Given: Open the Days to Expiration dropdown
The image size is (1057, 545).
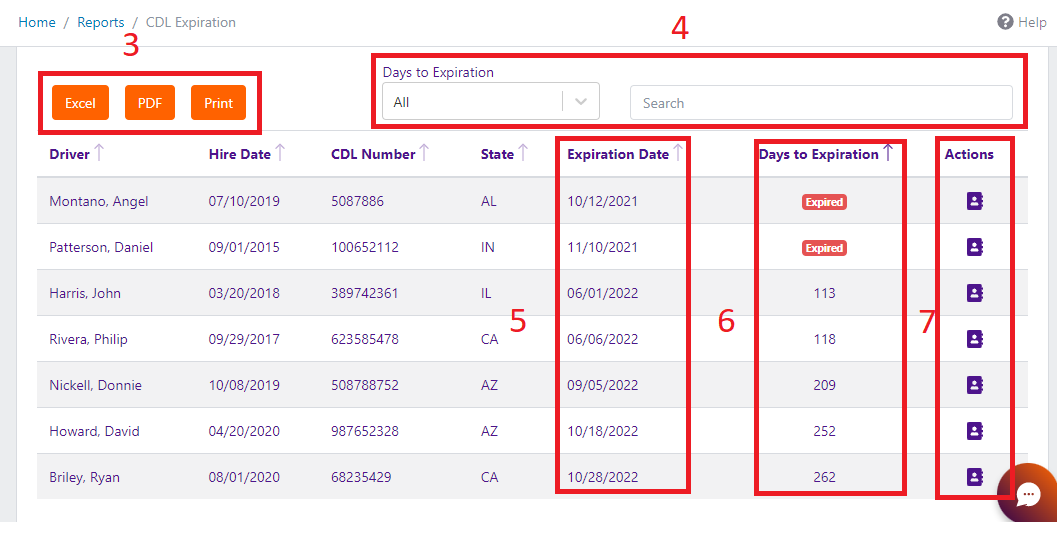Looking at the screenshot, I should [x=491, y=102].
